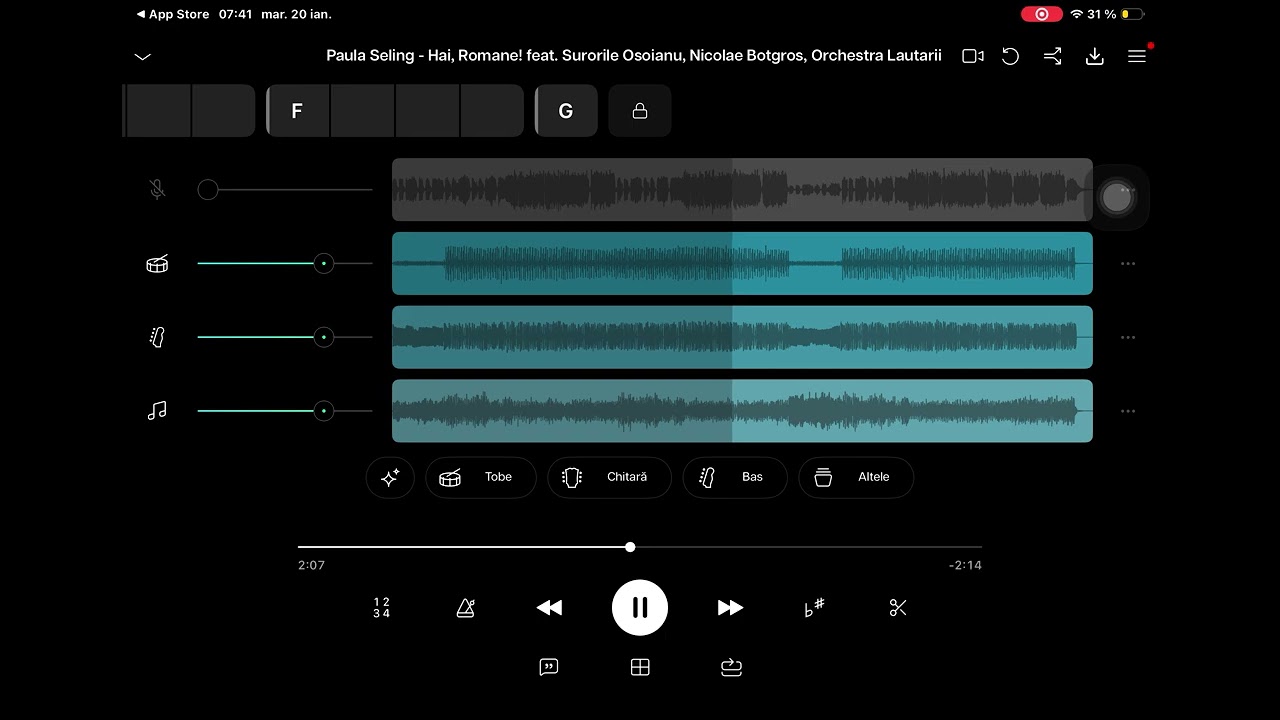Viewport: 1280px width, 720px height.
Task: Seek within the grey vocals waveform
Action: (x=742, y=189)
